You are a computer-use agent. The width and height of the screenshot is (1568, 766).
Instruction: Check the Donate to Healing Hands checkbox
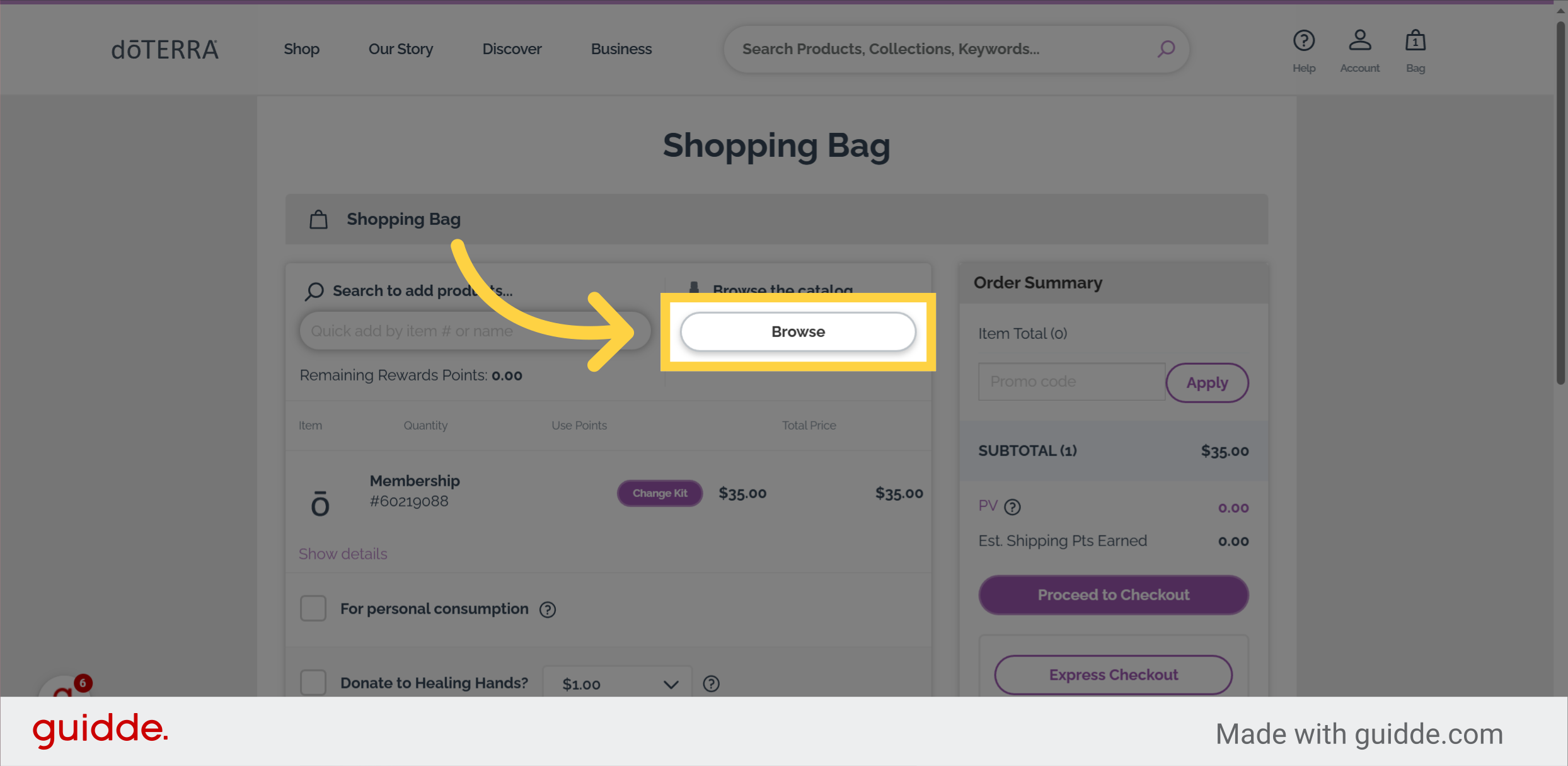point(313,682)
